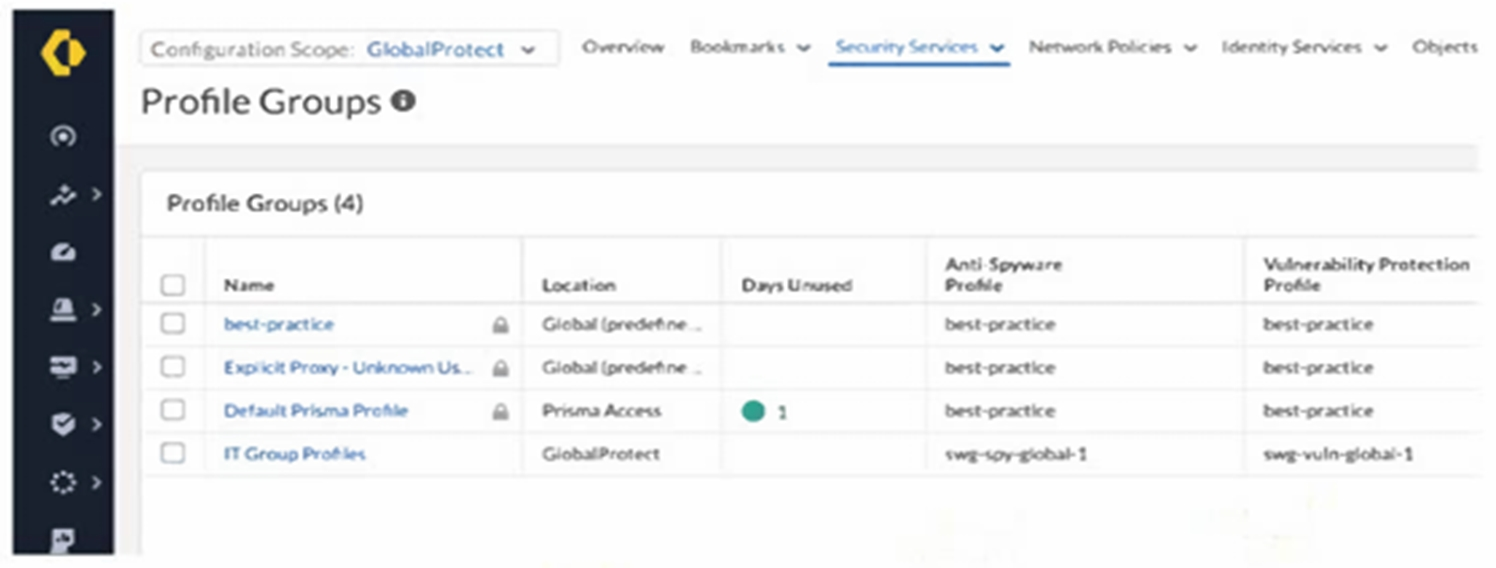Click the monitor icon in sidebar

[x=63, y=367]
